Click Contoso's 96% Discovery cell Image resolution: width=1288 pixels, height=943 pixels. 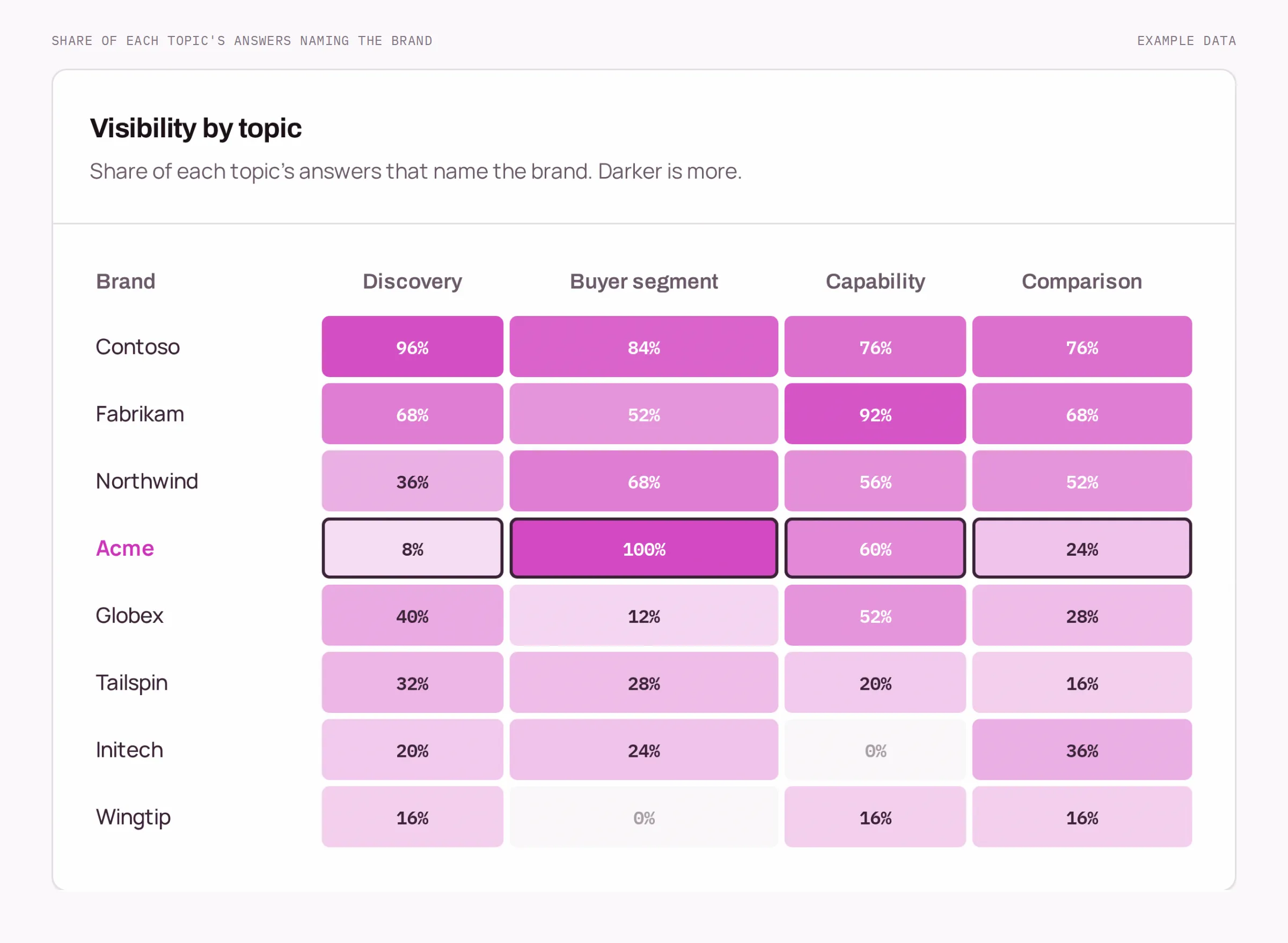coord(412,347)
